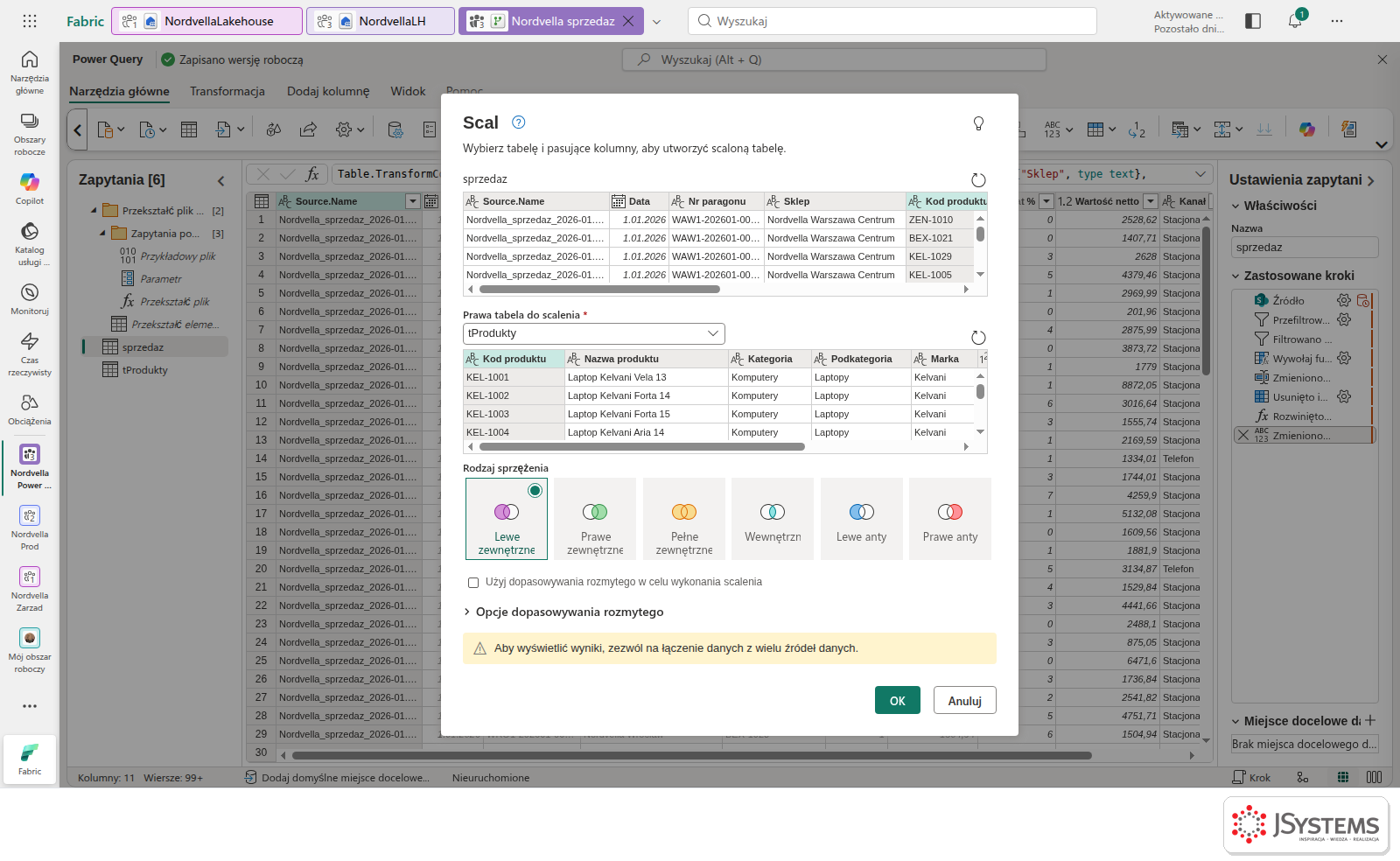Select Pełne zewnętrzne join type

[x=684, y=519]
